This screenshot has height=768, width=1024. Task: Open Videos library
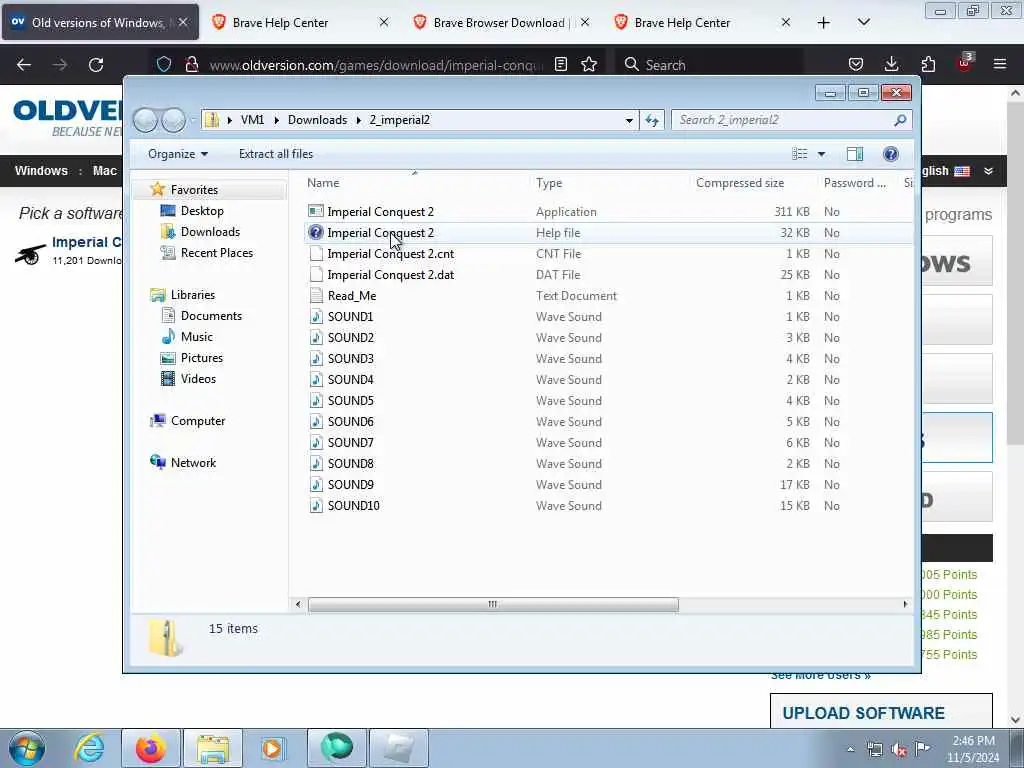click(x=198, y=378)
